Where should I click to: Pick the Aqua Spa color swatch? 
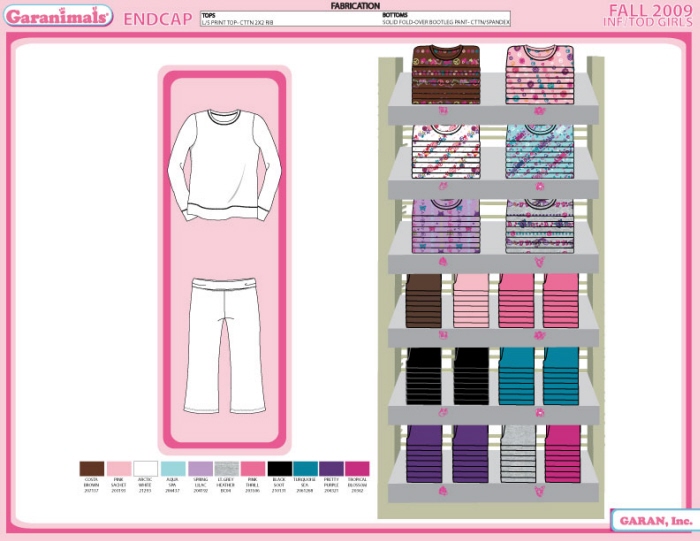pos(173,468)
